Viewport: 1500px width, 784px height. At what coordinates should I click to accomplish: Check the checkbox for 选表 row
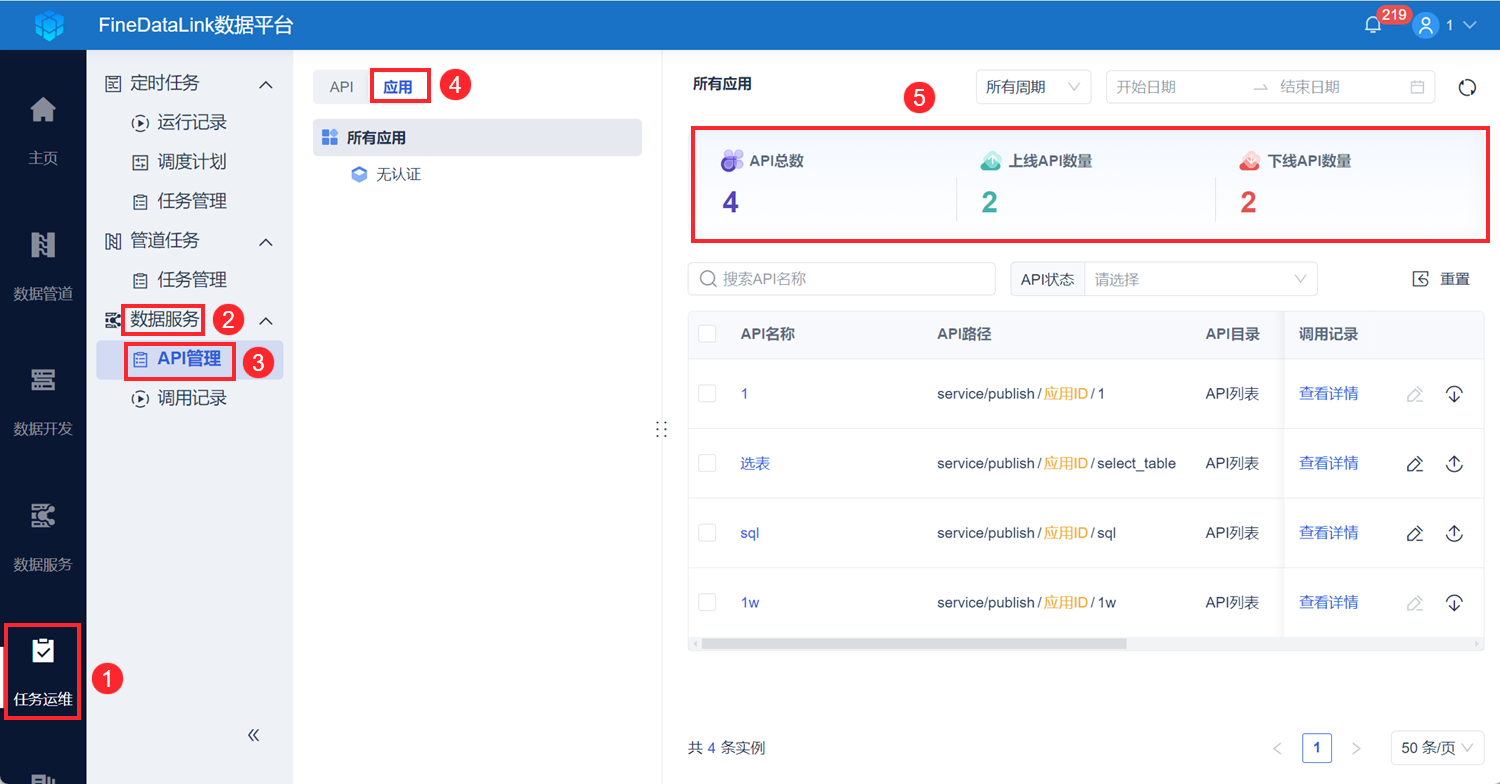click(707, 463)
